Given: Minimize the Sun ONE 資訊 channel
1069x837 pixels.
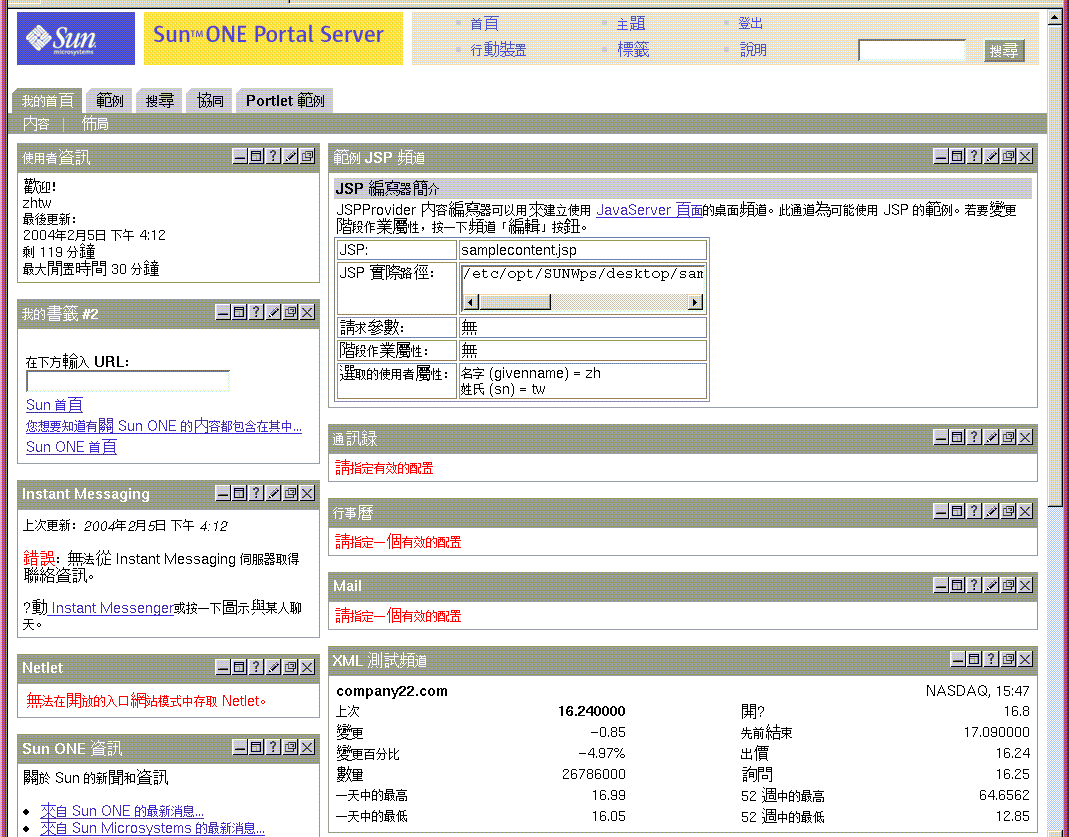Looking at the screenshot, I should [x=240, y=748].
